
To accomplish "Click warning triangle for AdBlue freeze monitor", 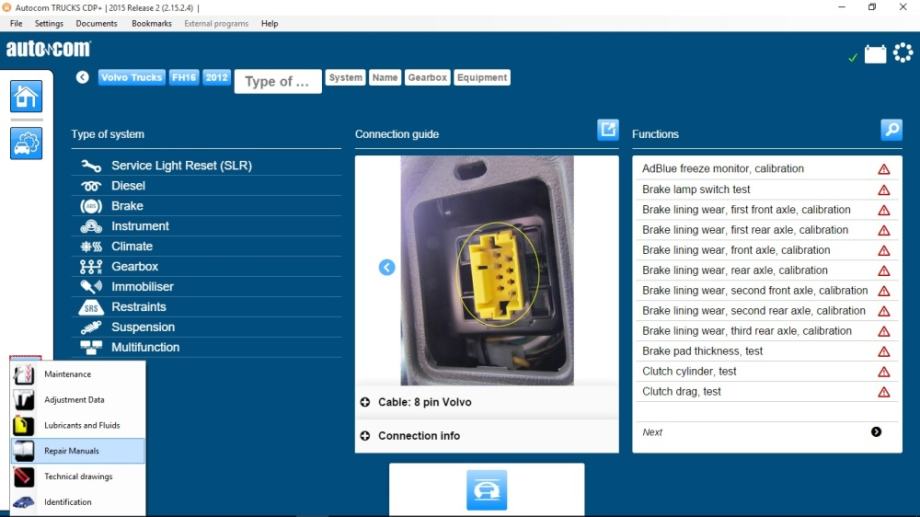I will (x=884, y=169).
